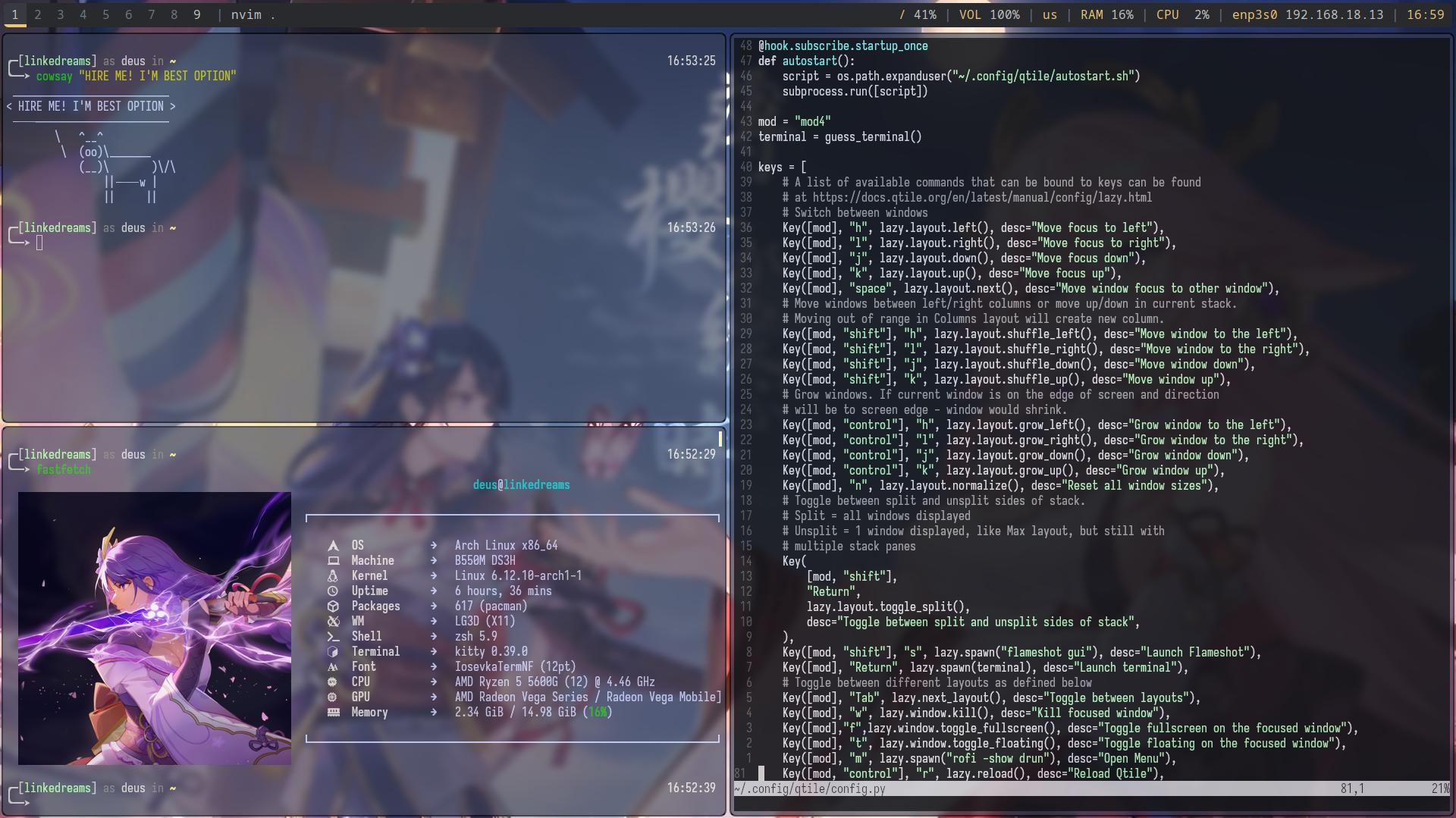Click 'kitty 0.39.0' terminal value
The height and width of the screenshot is (818, 1456).
pyautogui.click(x=491, y=651)
